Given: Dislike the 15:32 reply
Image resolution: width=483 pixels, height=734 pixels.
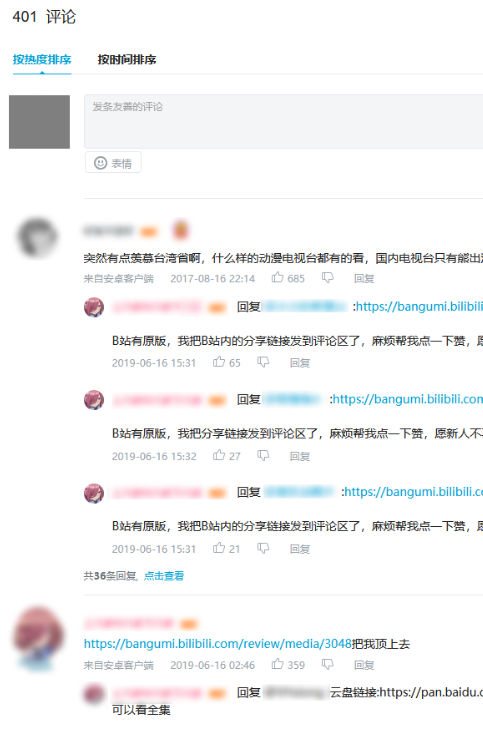Looking at the screenshot, I should coord(263,455).
